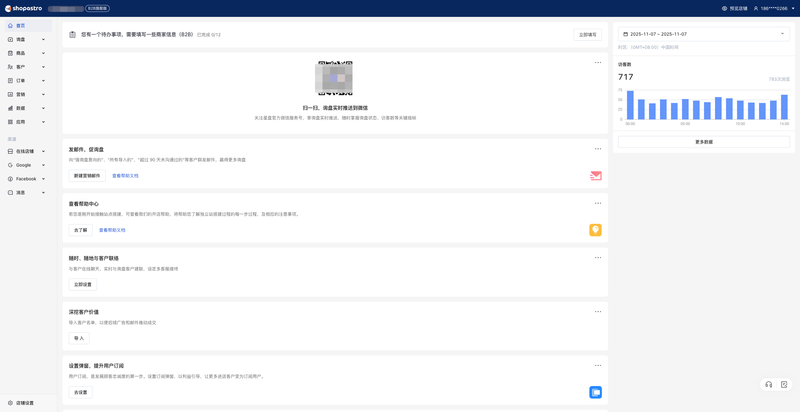The height and width of the screenshot is (412, 800).
Task: Click the headset support icon
Action: (x=769, y=384)
